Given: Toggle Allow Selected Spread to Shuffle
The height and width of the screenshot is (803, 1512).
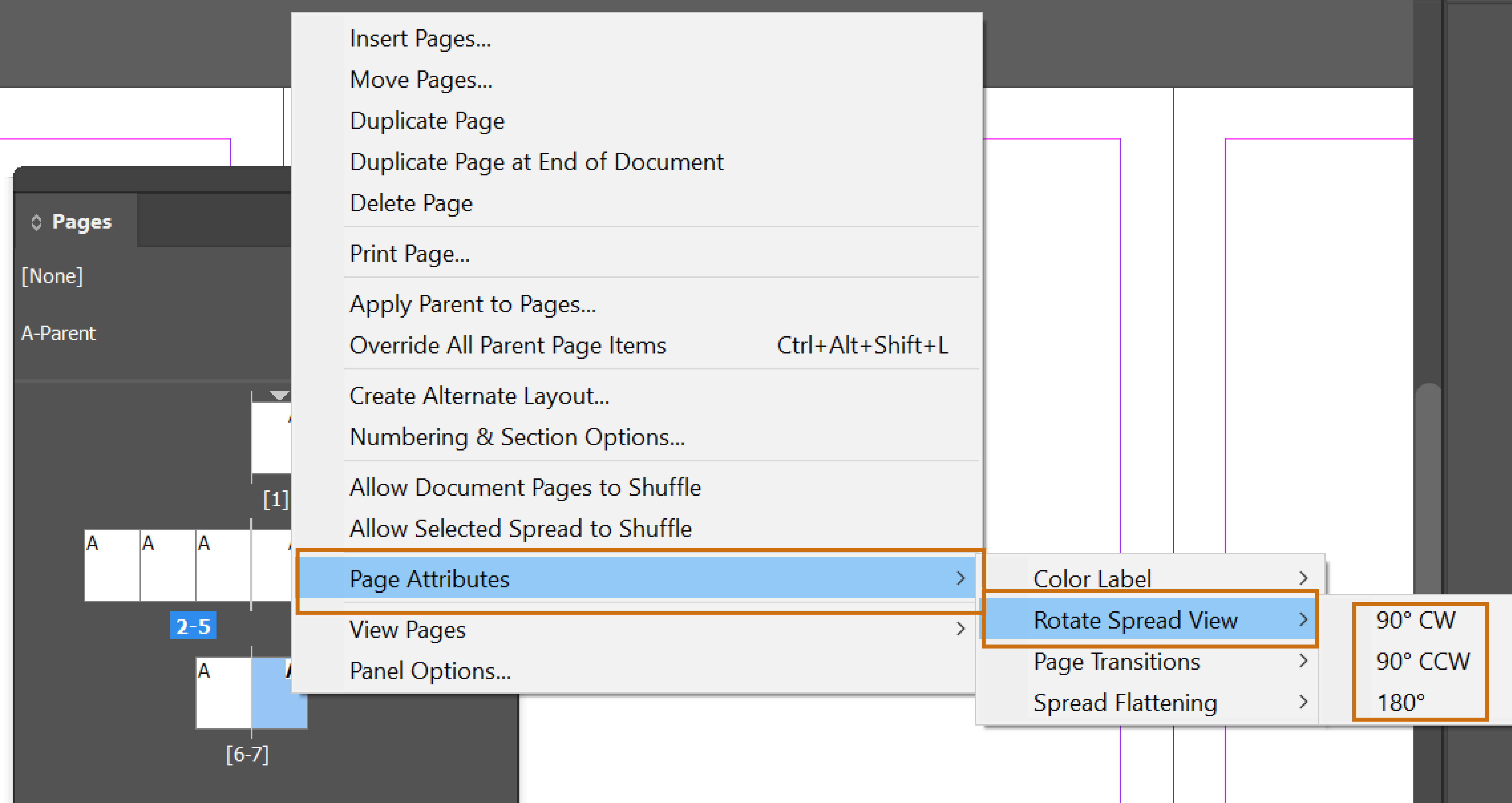Looking at the screenshot, I should point(519,528).
